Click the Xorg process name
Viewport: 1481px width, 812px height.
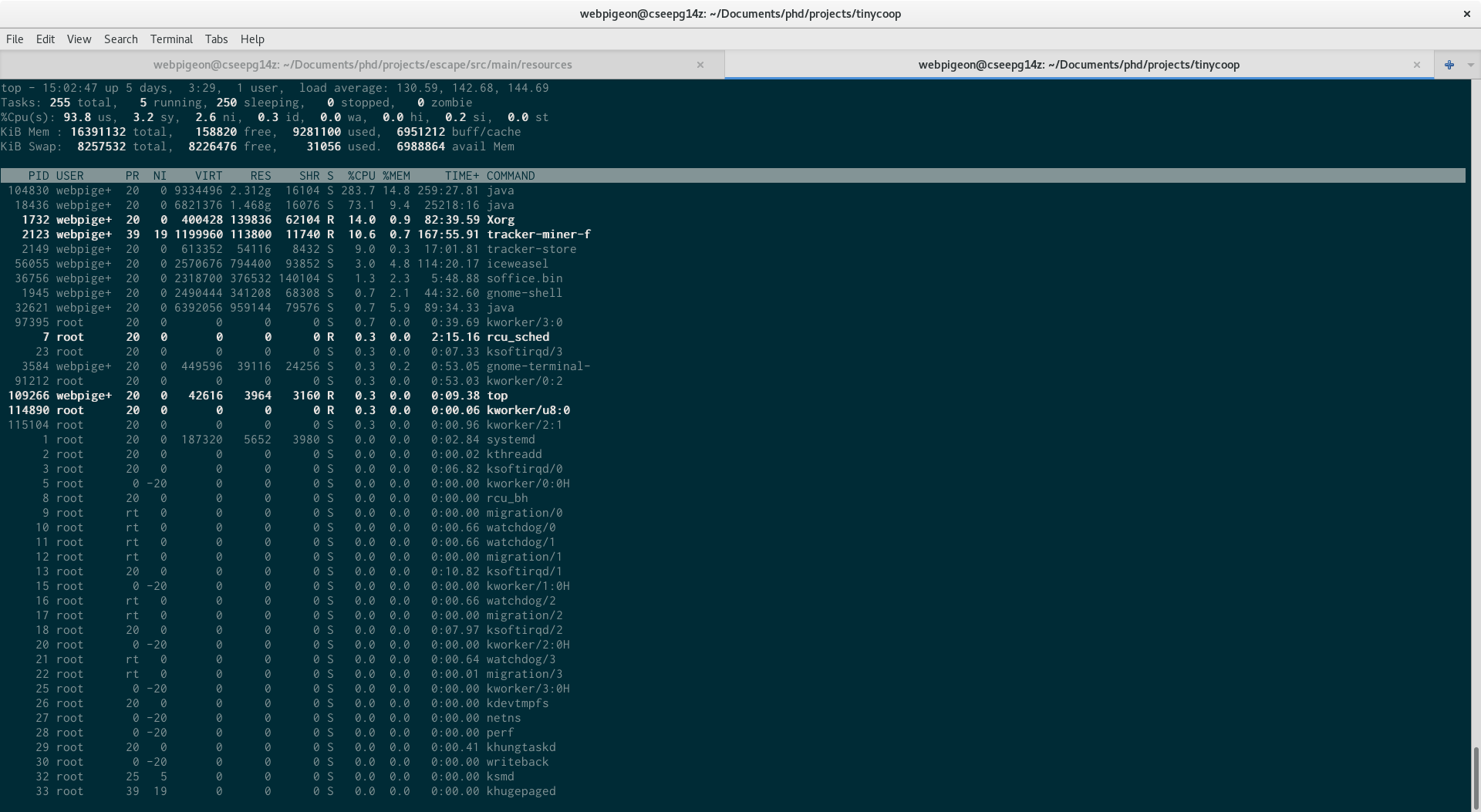coord(501,220)
